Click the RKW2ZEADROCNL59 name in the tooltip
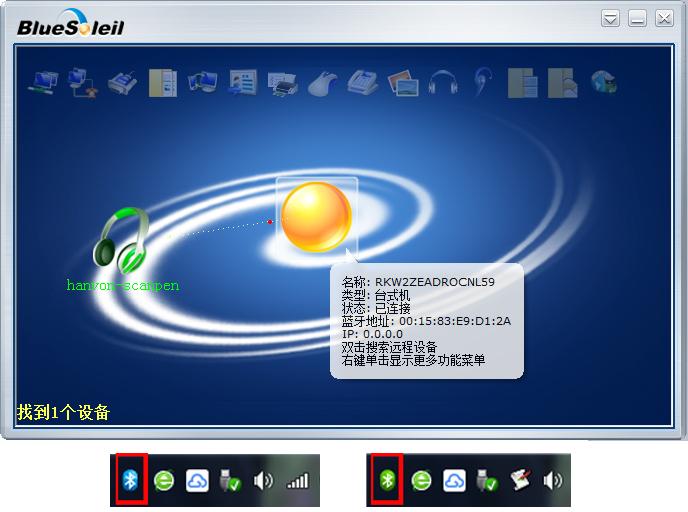 [x=435, y=282]
